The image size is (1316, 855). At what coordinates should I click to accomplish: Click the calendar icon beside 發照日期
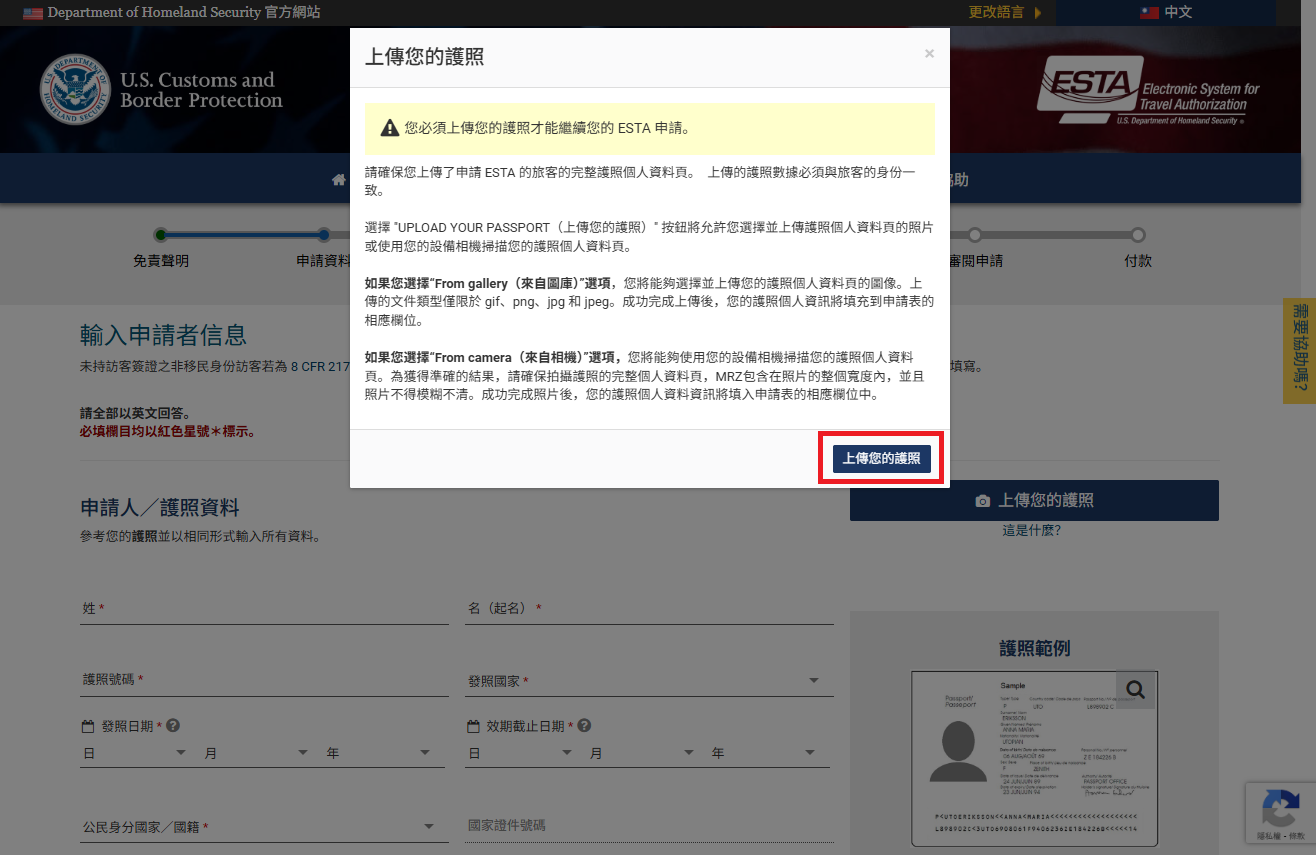[x=88, y=725]
